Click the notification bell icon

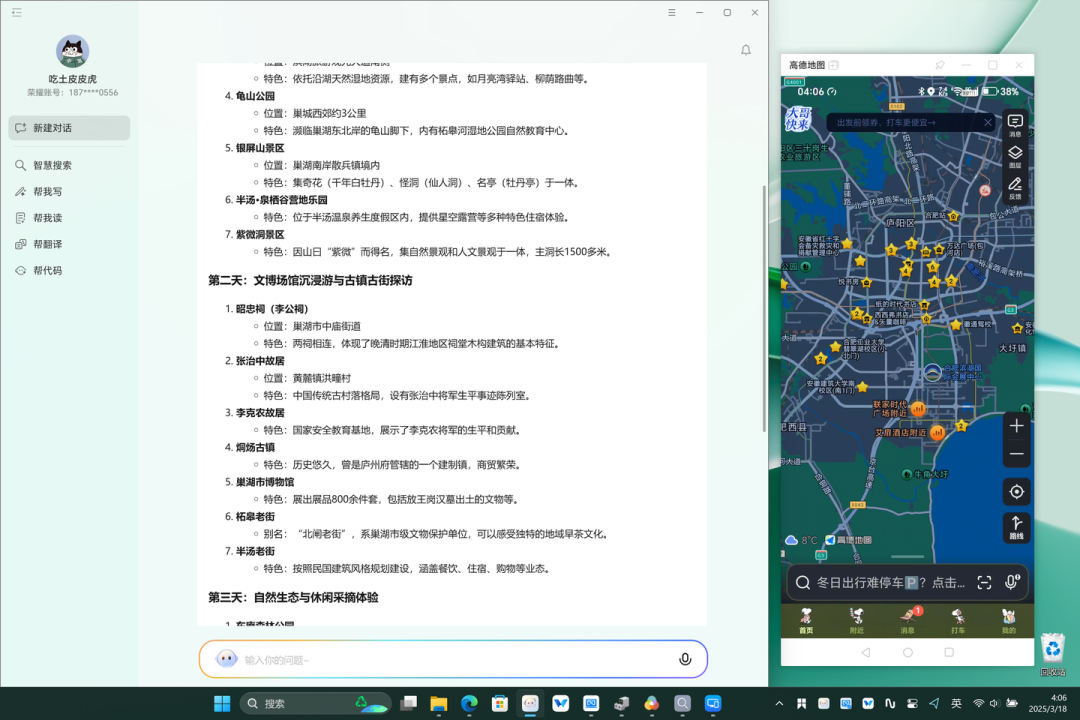click(x=745, y=50)
